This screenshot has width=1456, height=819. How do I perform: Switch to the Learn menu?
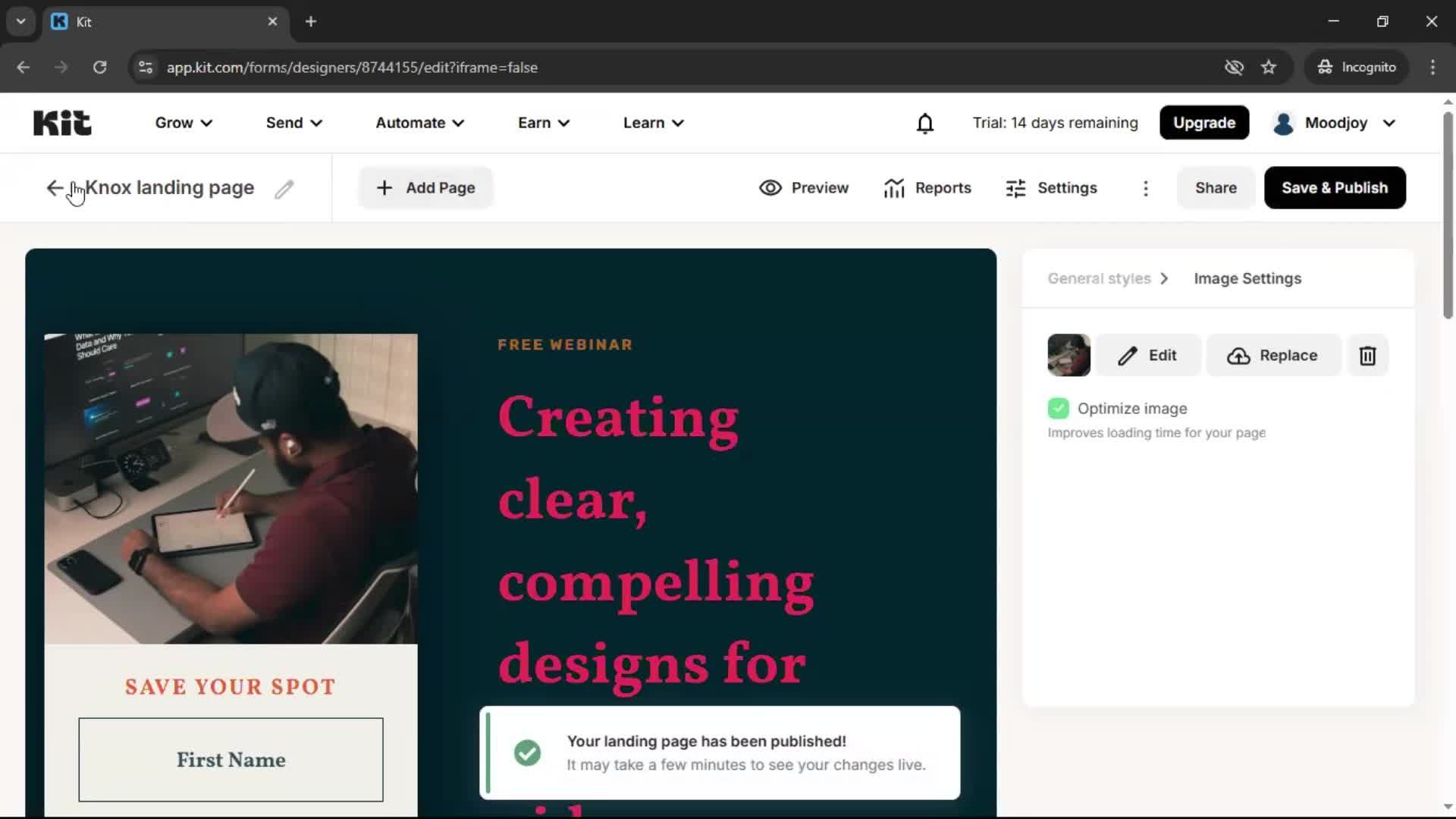[x=652, y=122]
